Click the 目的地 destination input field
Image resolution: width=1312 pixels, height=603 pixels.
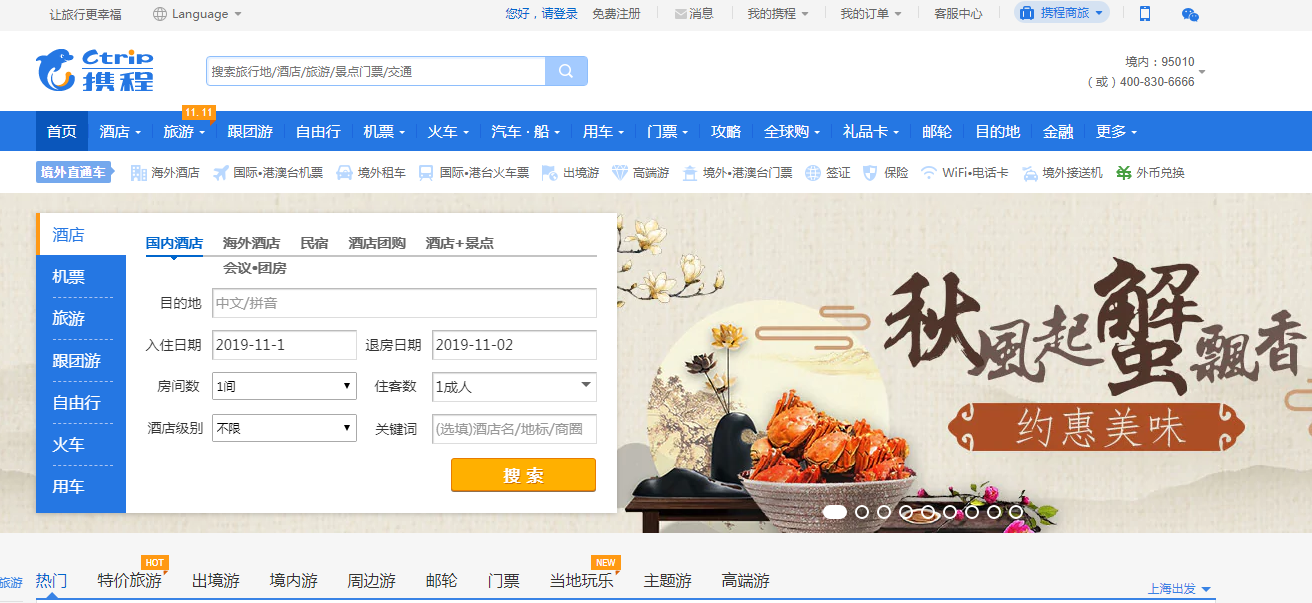(x=404, y=303)
